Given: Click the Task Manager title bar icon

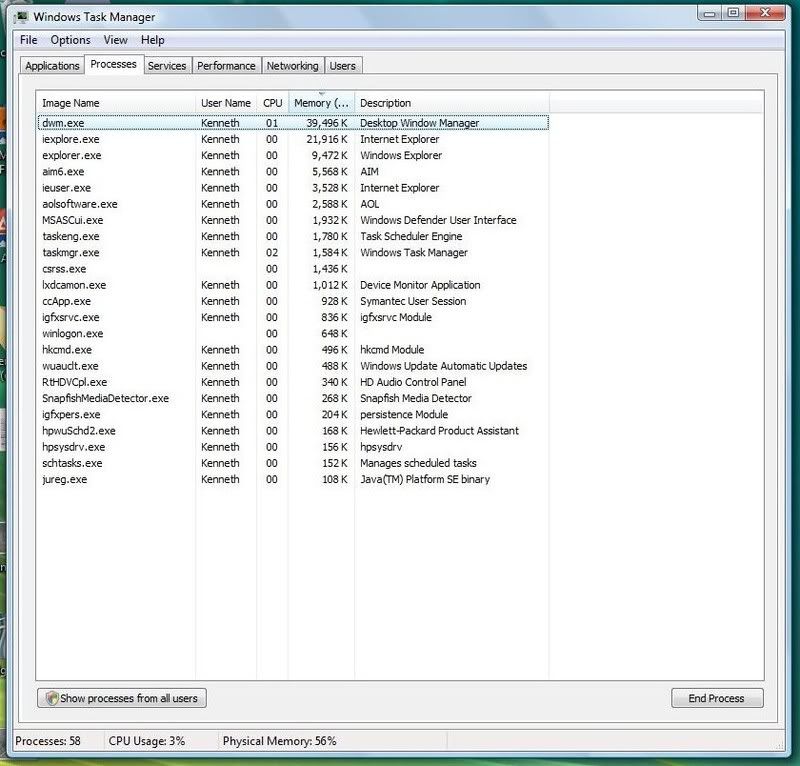Looking at the screenshot, I should coord(21,17).
